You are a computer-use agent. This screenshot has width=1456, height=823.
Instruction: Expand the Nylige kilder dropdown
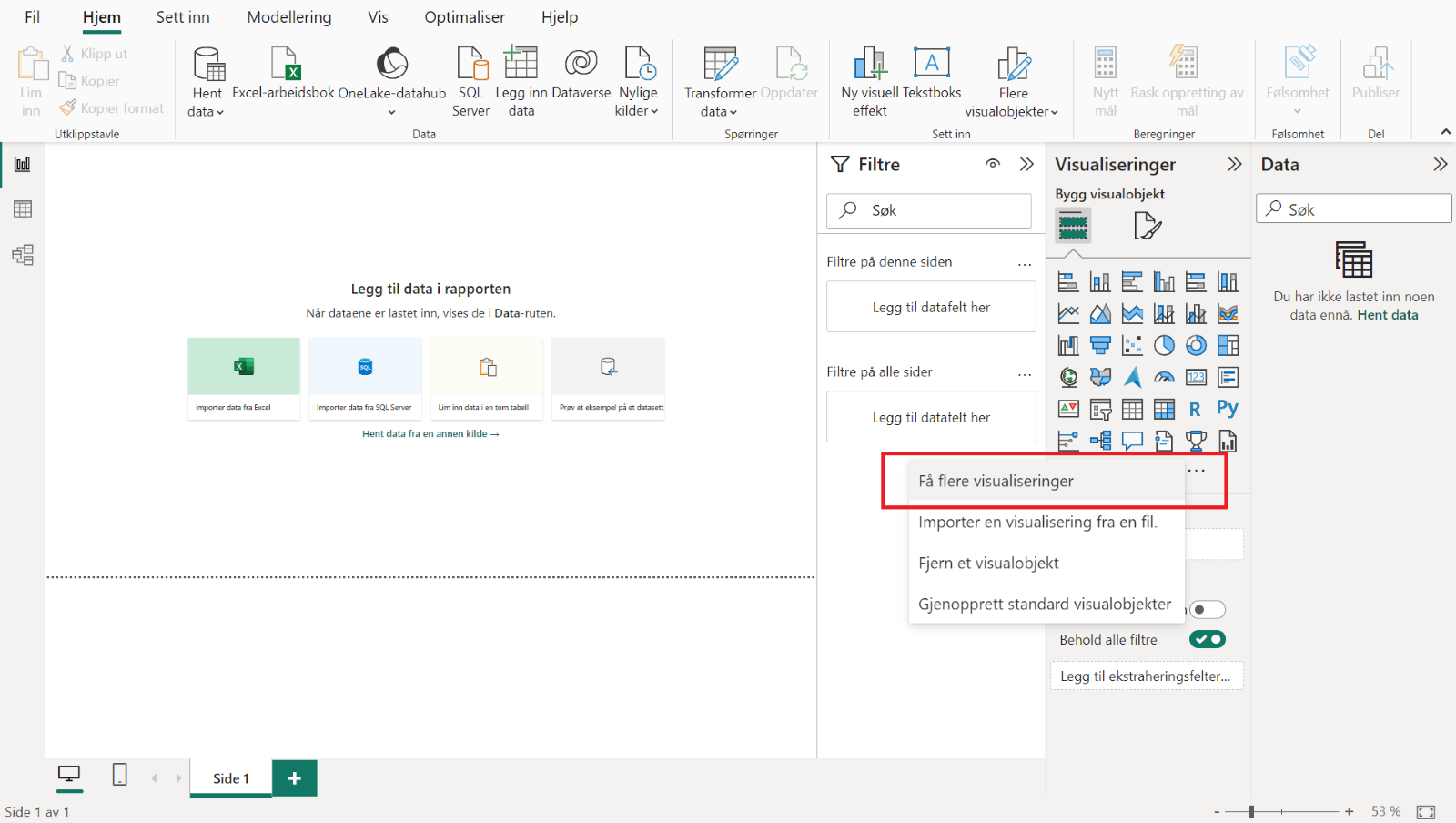tap(636, 111)
